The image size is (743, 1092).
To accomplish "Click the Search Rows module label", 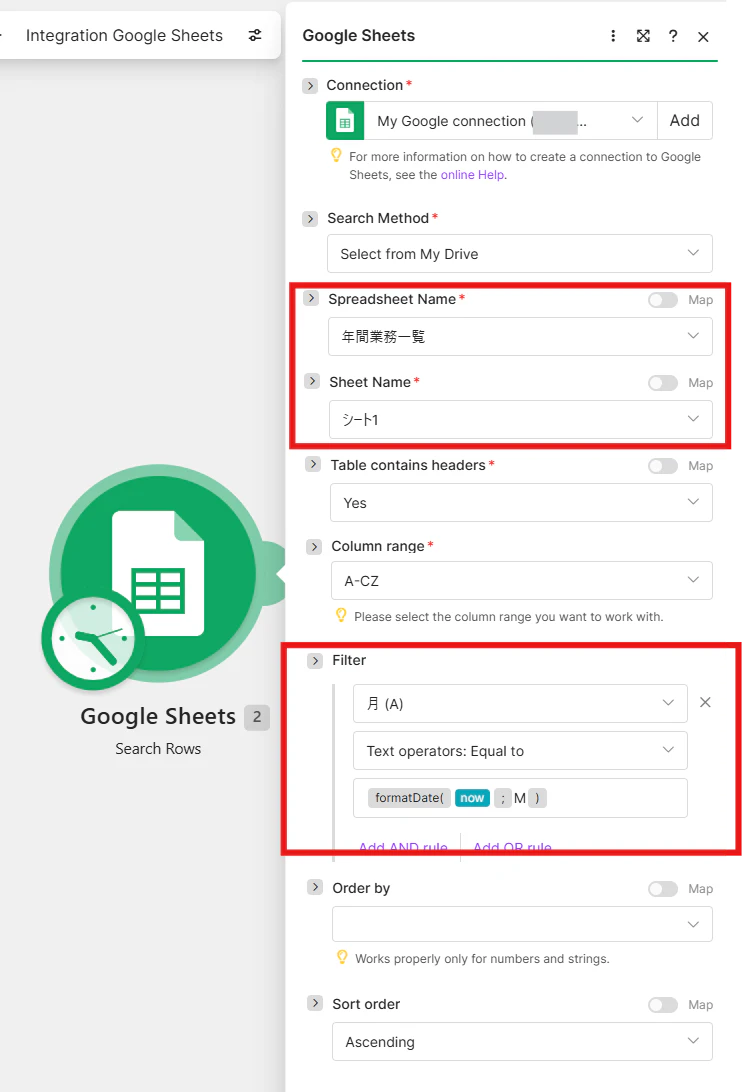I will 158,749.
